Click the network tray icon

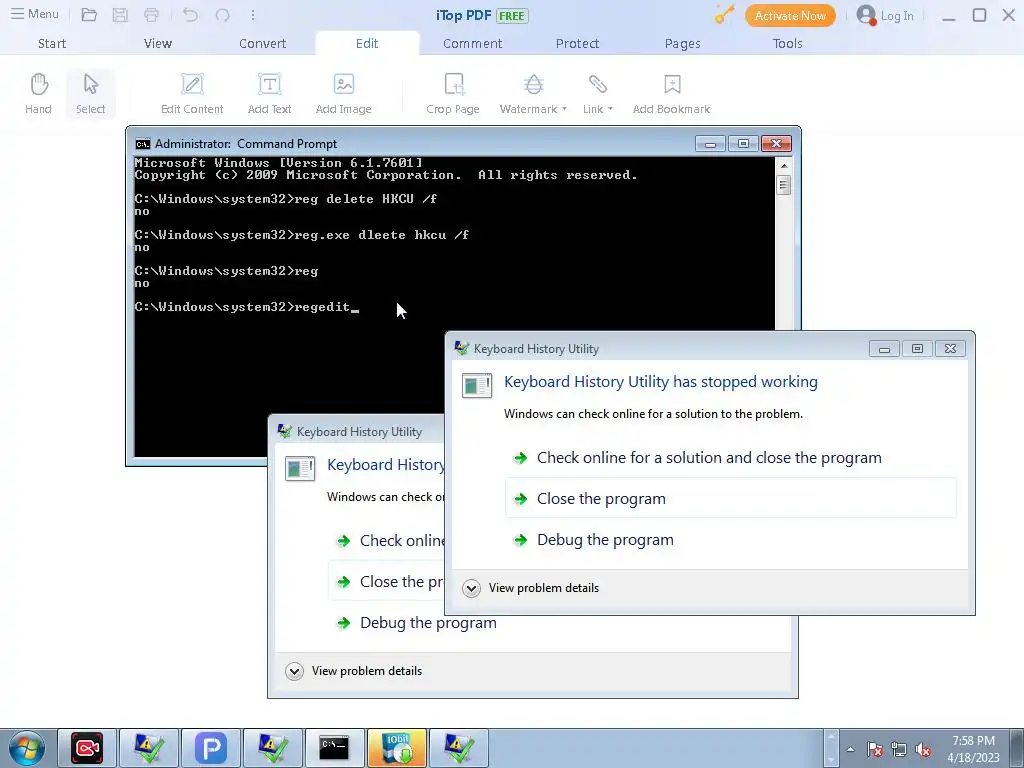click(899, 749)
